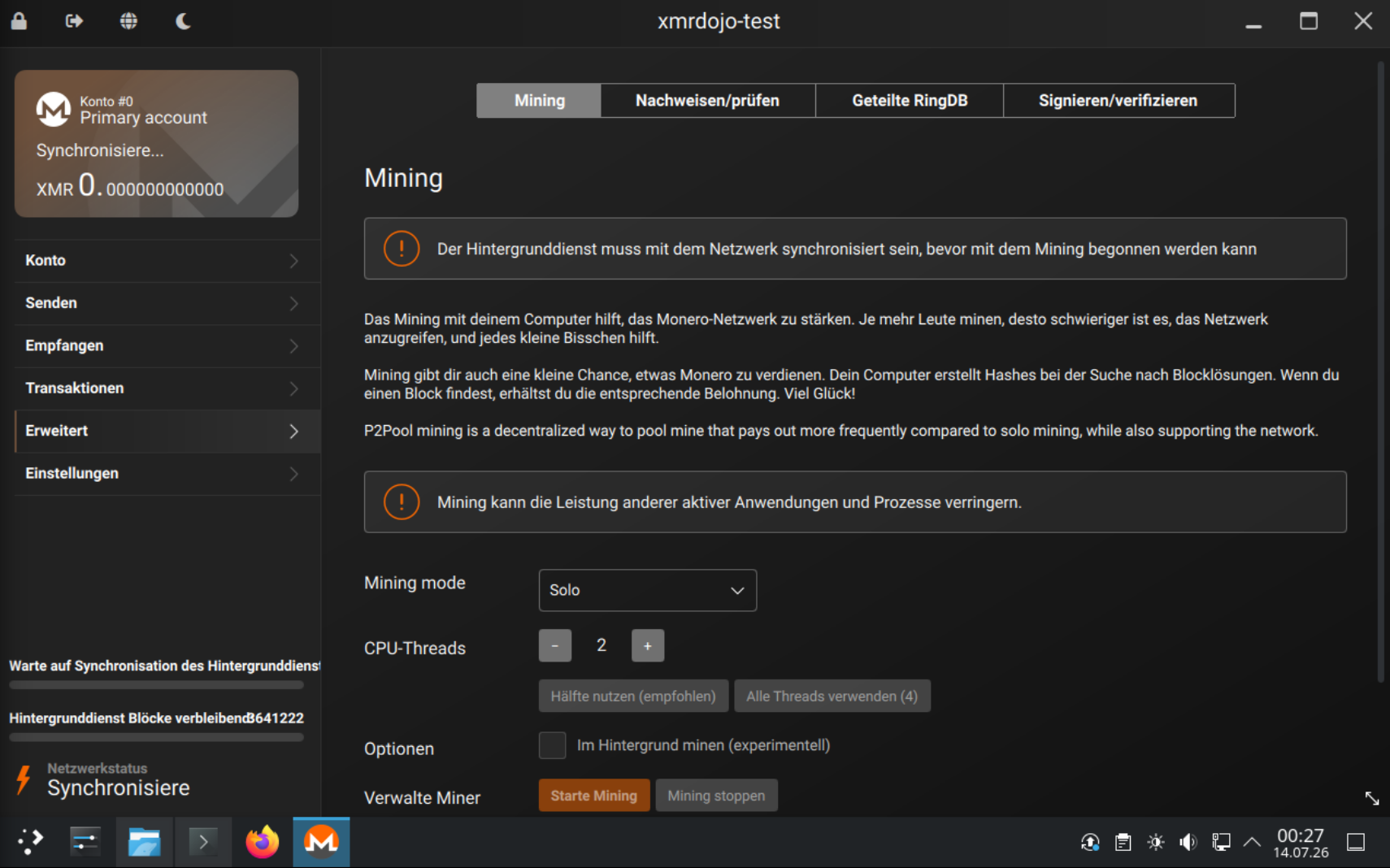The image size is (1390, 868).
Task: Click the Primary account card
Action: coord(156,143)
